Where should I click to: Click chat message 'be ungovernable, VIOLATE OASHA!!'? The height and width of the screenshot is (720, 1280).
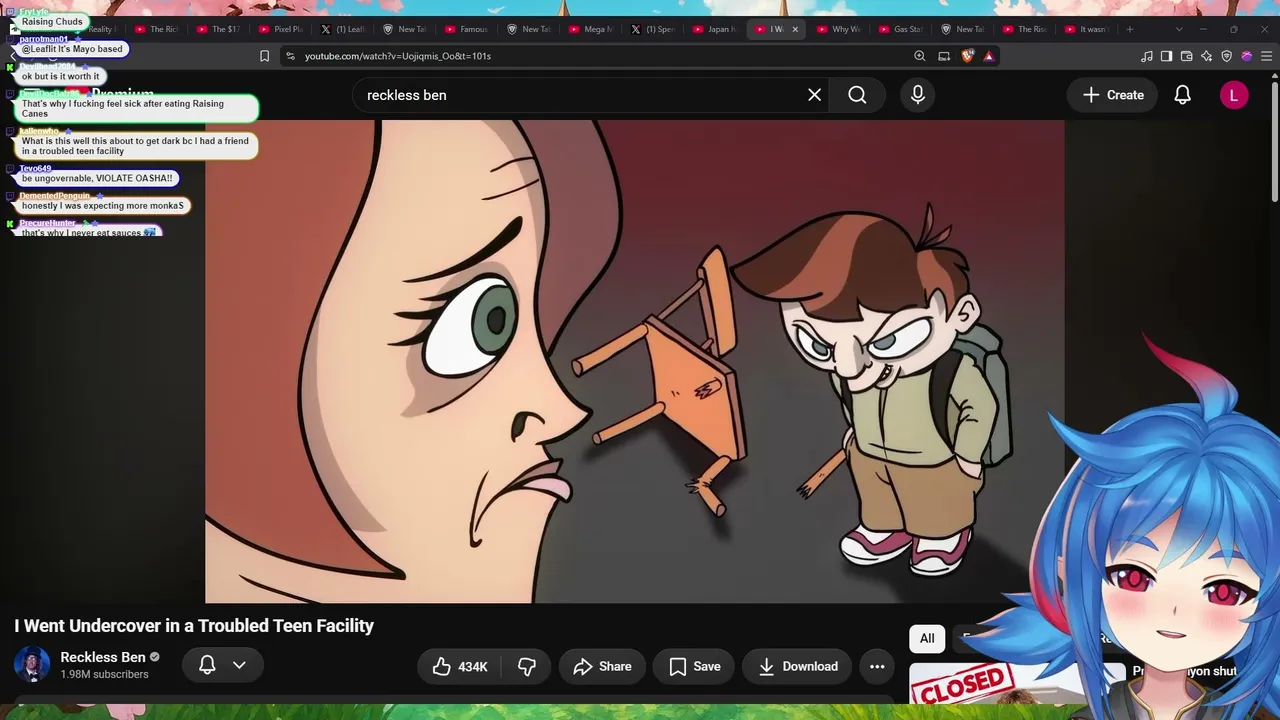[97, 178]
